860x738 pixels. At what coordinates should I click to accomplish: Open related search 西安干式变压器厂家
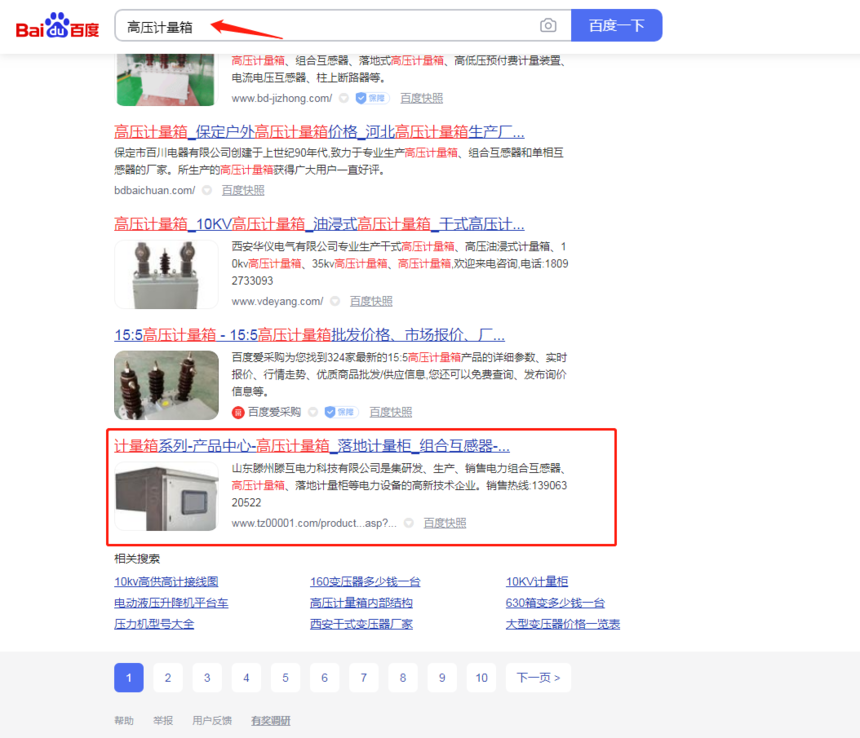pos(361,624)
